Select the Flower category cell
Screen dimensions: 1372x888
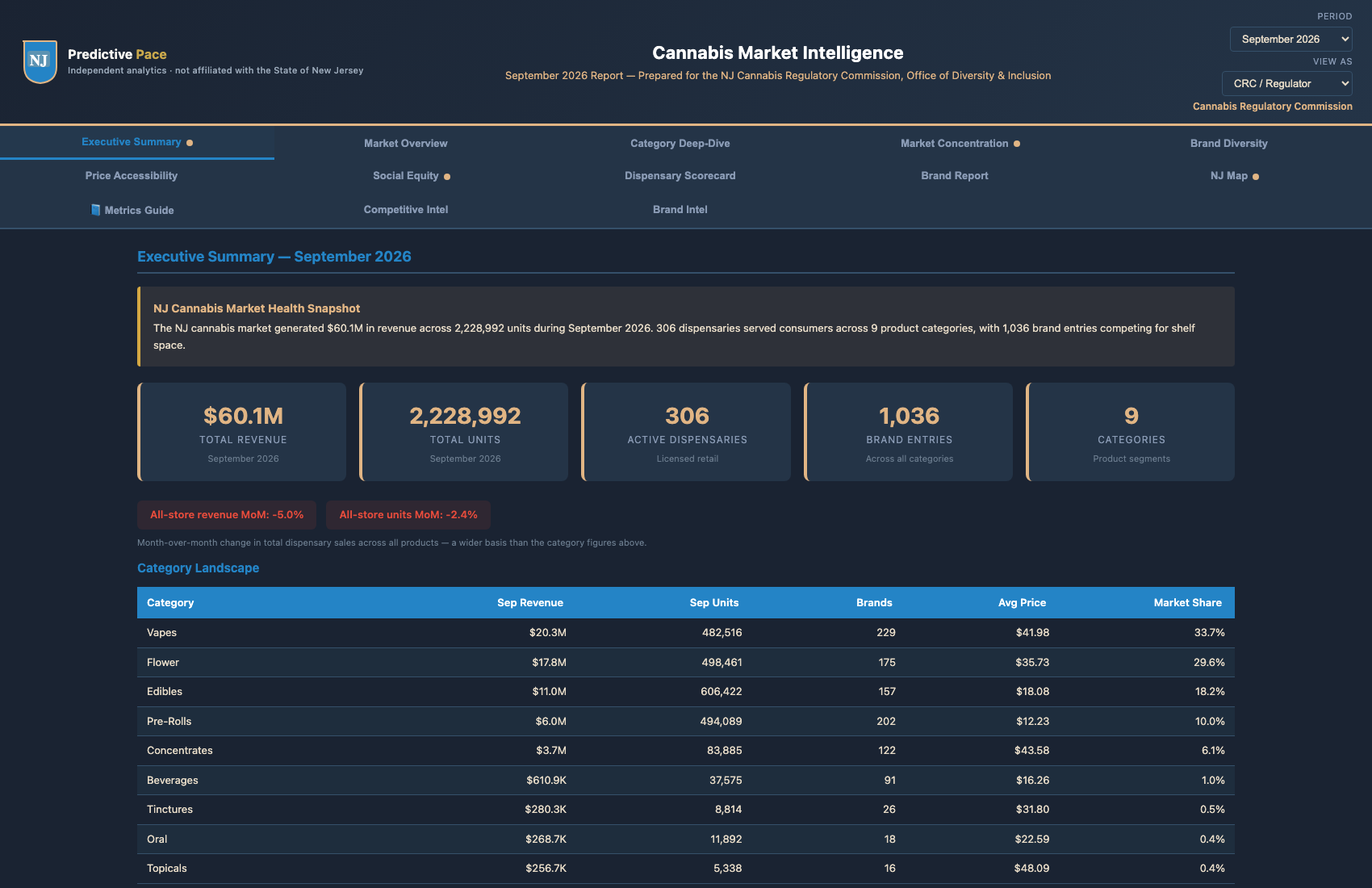[163, 662]
